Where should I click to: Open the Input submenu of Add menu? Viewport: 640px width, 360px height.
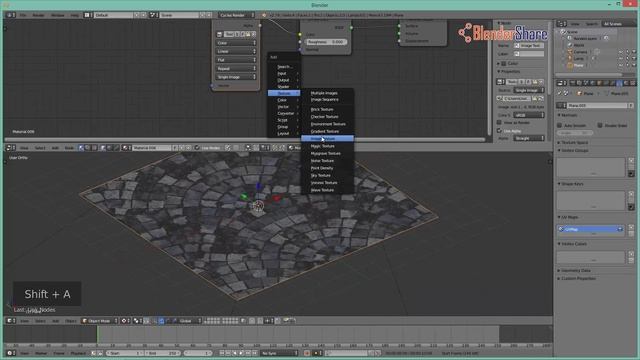click(284, 73)
